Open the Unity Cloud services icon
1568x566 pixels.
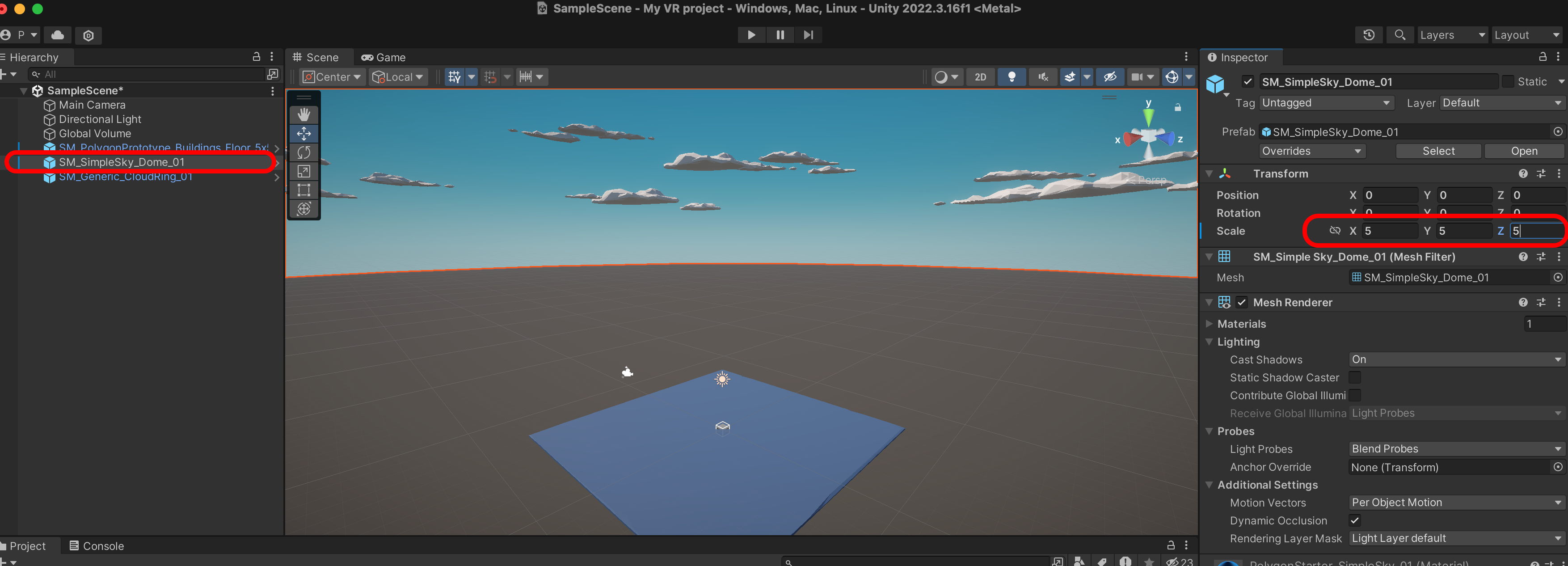(x=58, y=35)
